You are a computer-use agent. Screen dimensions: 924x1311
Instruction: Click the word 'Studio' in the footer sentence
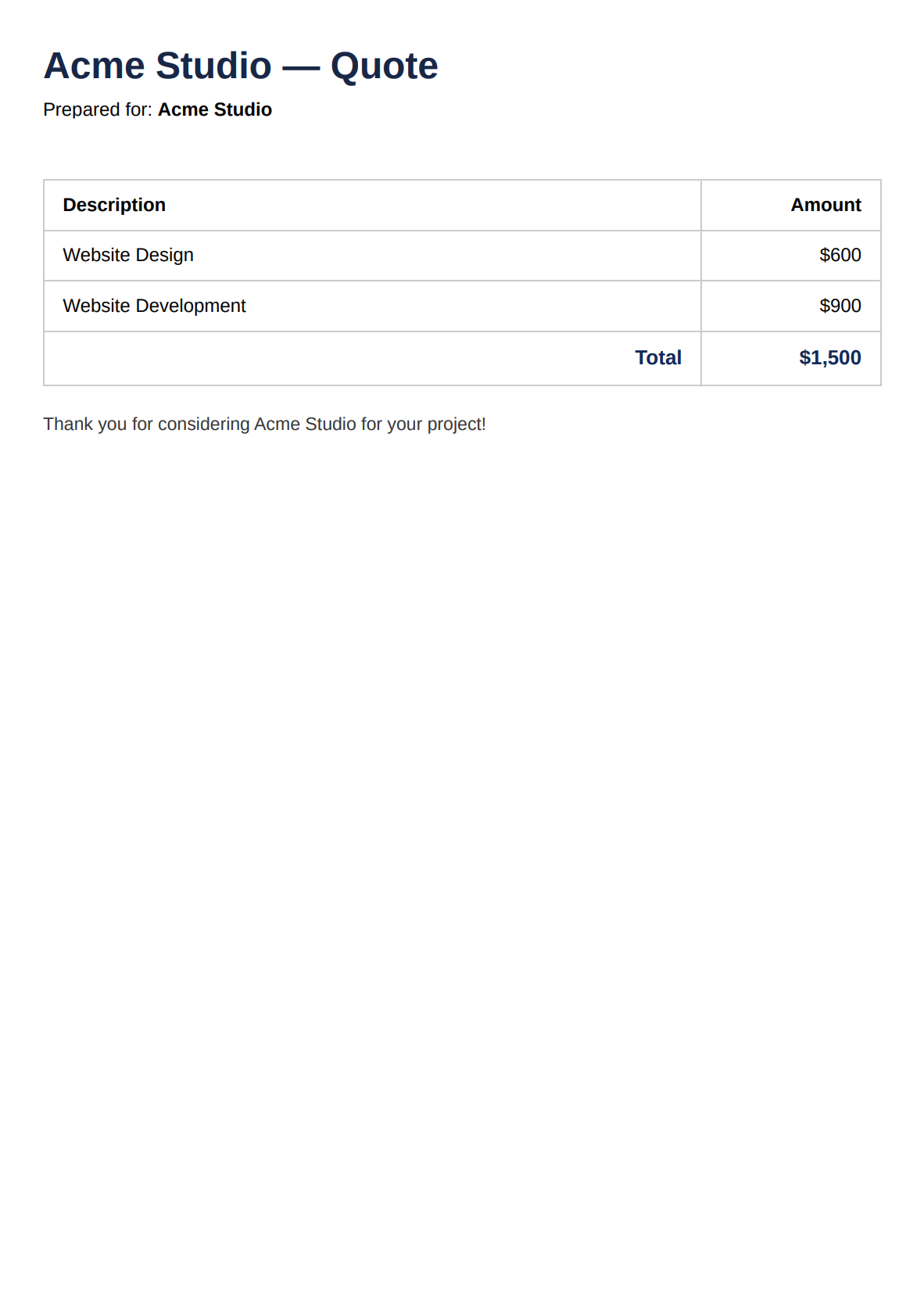[331, 424]
